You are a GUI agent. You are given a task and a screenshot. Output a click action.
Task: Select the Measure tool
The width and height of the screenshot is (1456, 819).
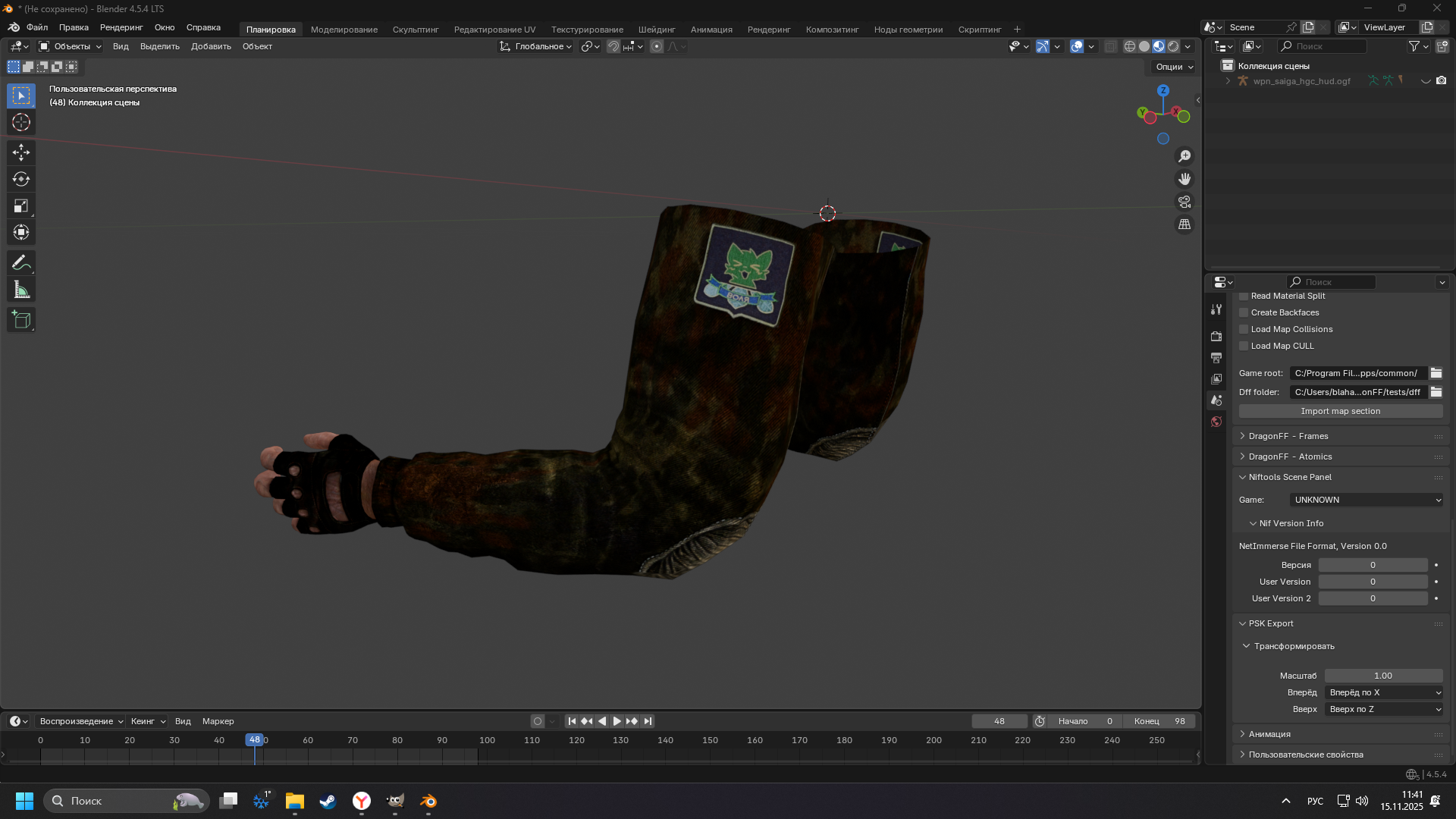pos(21,290)
